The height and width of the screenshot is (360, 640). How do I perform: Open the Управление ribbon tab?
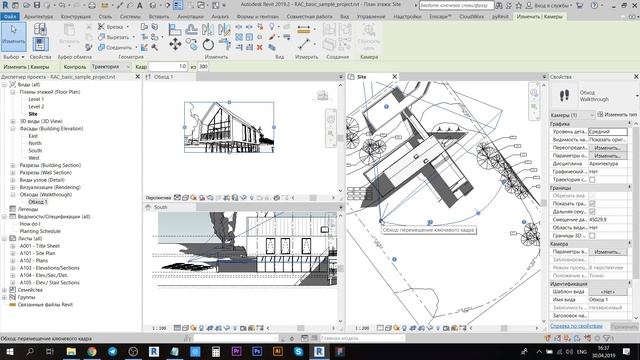point(371,17)
